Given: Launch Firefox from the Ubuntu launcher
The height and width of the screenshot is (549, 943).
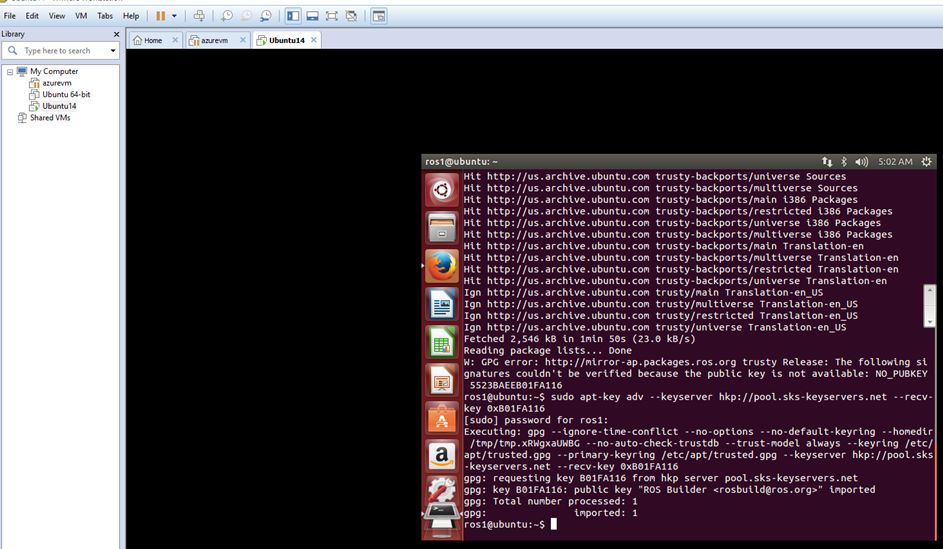Looking at the screenshot, I should (441, 266).
